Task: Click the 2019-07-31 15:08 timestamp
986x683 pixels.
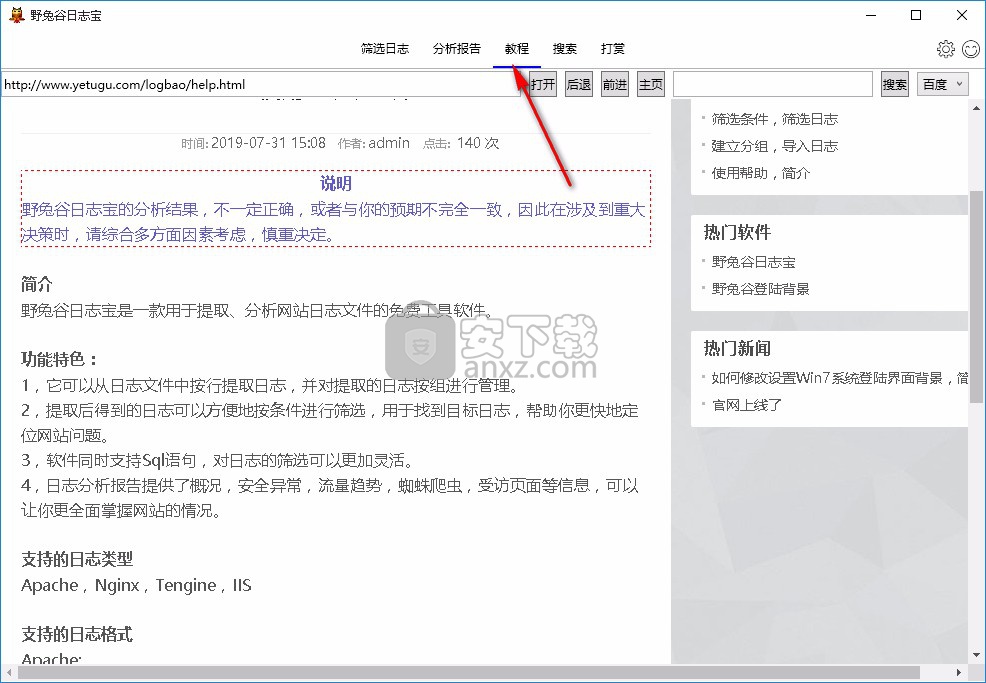Action: coord(269,143)
